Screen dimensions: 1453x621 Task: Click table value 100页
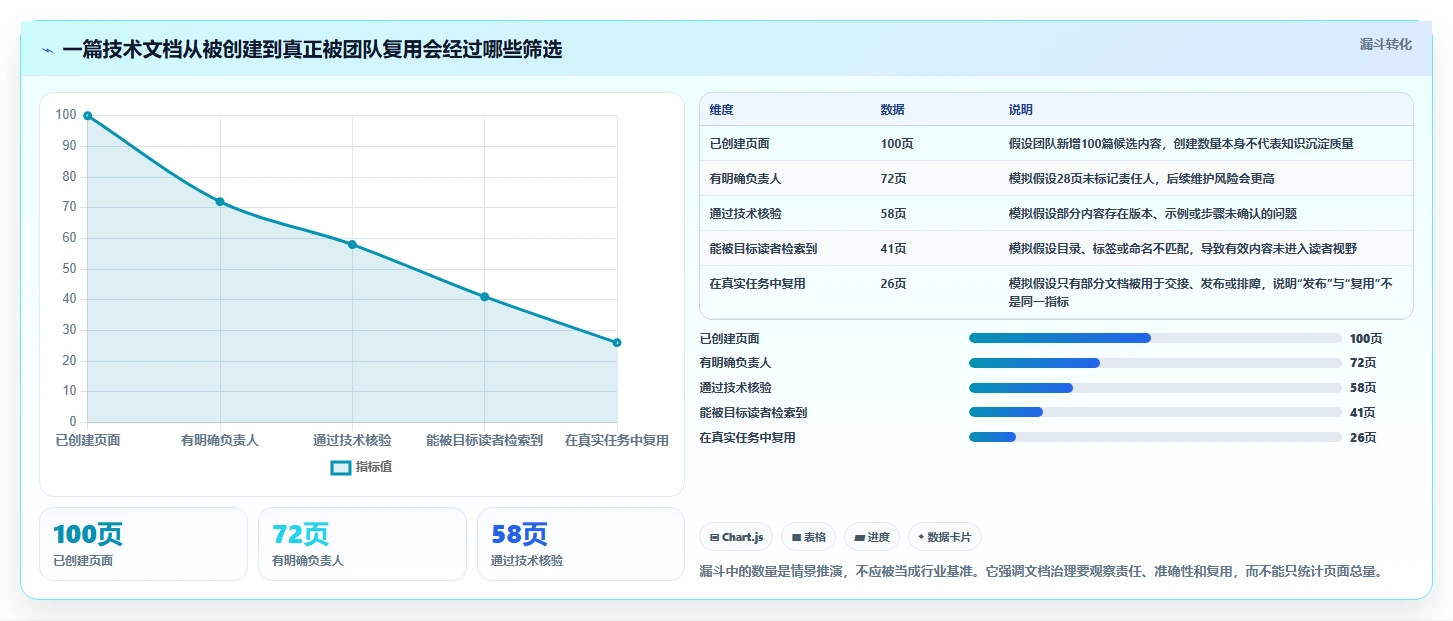[896, 144]
